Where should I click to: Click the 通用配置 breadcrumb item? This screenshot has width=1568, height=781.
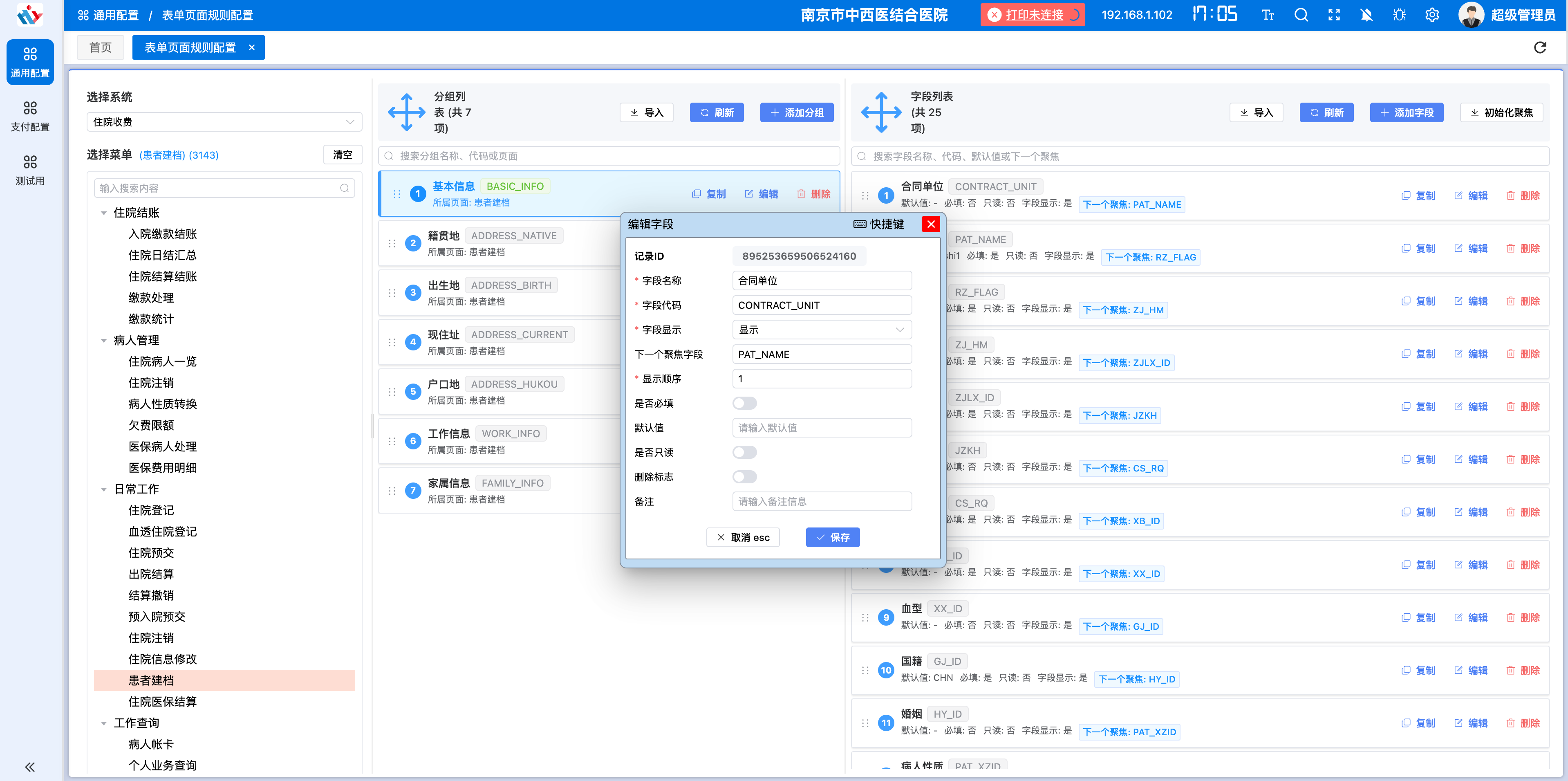click(116, 15)
